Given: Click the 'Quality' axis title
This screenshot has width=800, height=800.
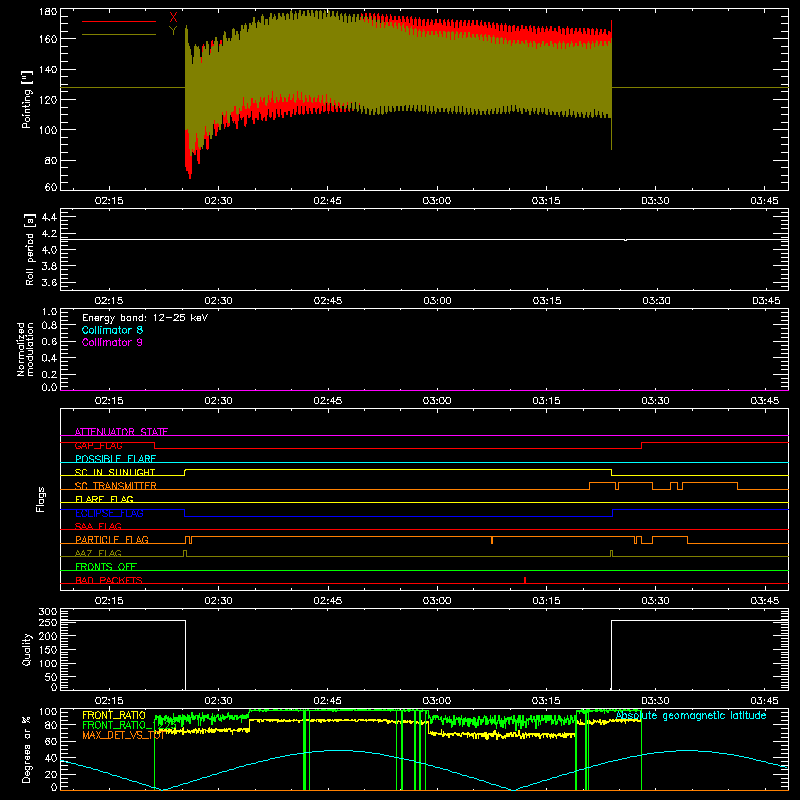Looking at the screenshot, I should tap(27, 649).
